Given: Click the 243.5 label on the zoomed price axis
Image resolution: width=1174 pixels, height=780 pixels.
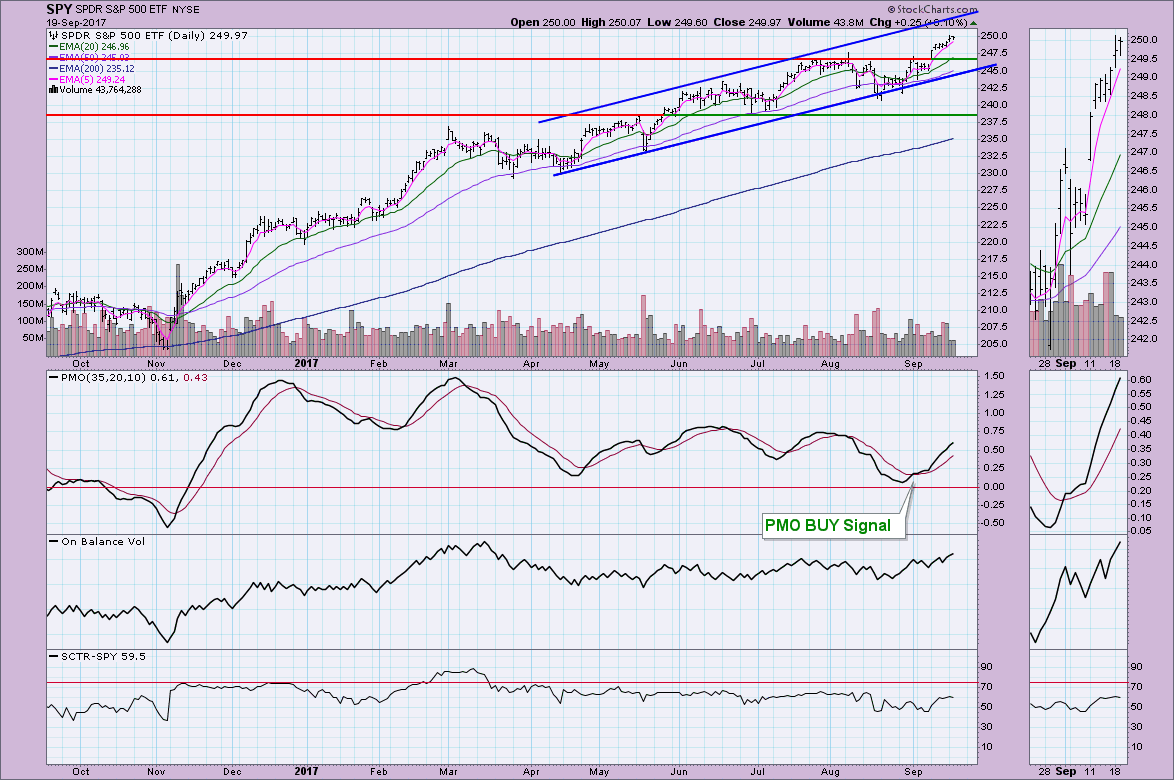Looking at the screenshot, I should (x=1143, y=283).
